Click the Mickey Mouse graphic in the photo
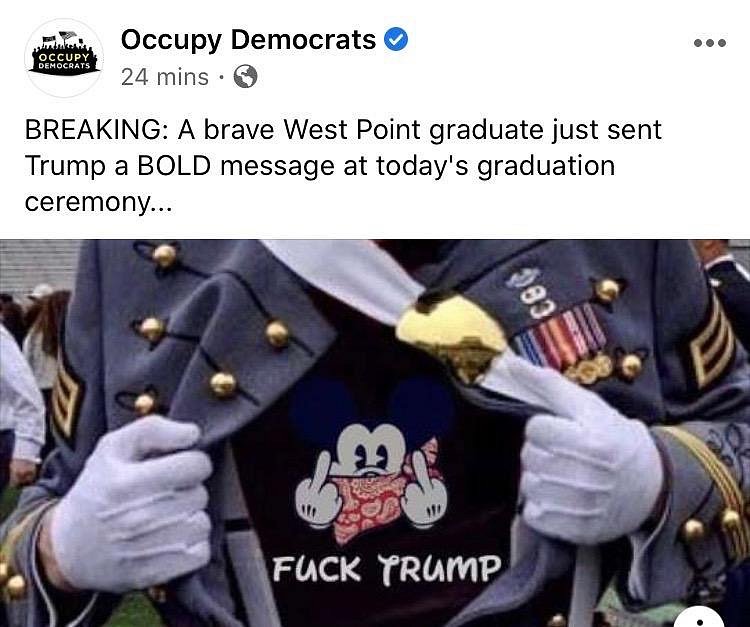The height and width of the screenshot is (627, 750). pyautogui.click(x=371, y=462)
